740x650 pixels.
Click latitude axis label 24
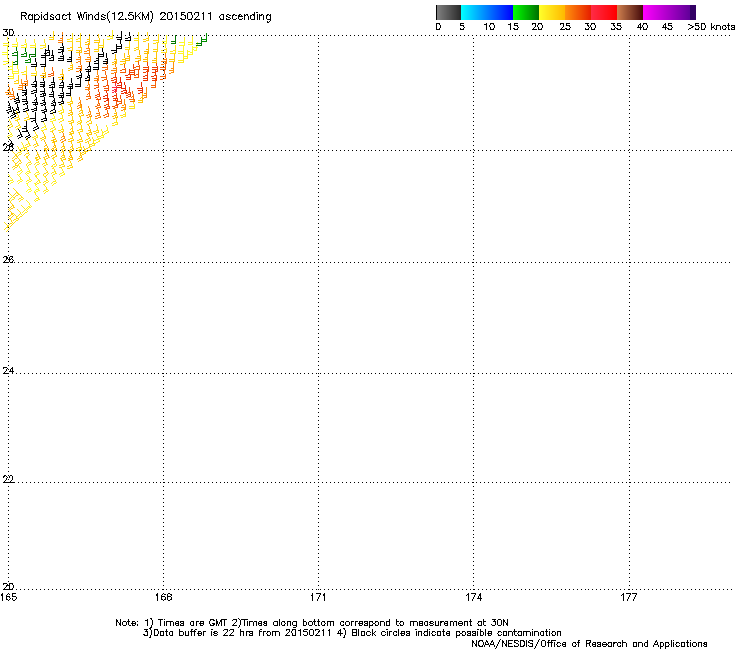pyautogui.click(x=8, y=371)
